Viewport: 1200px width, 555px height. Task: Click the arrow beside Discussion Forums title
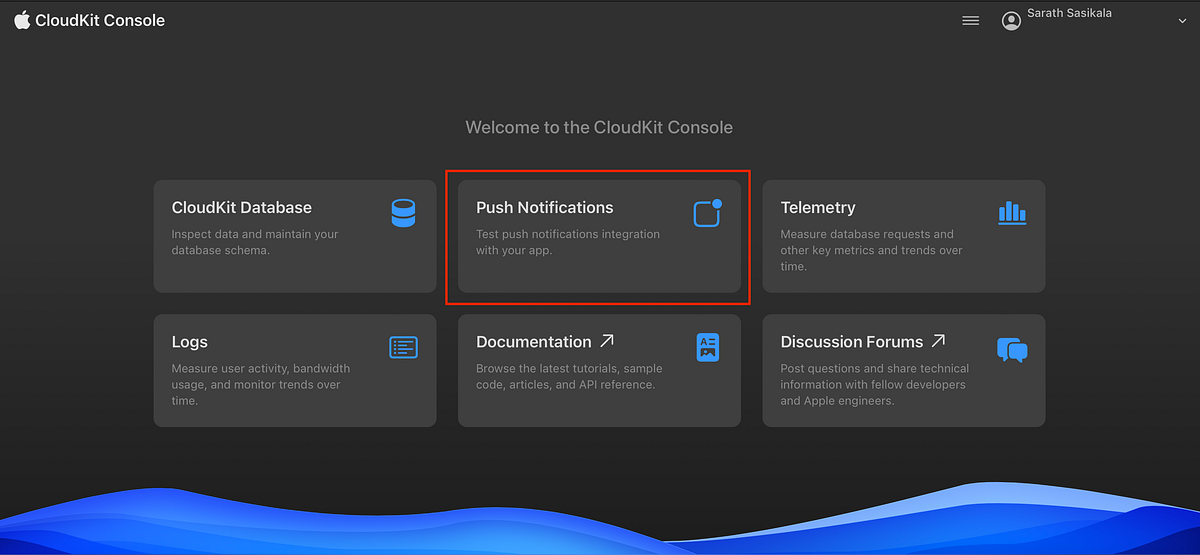[x=937, y=341]
